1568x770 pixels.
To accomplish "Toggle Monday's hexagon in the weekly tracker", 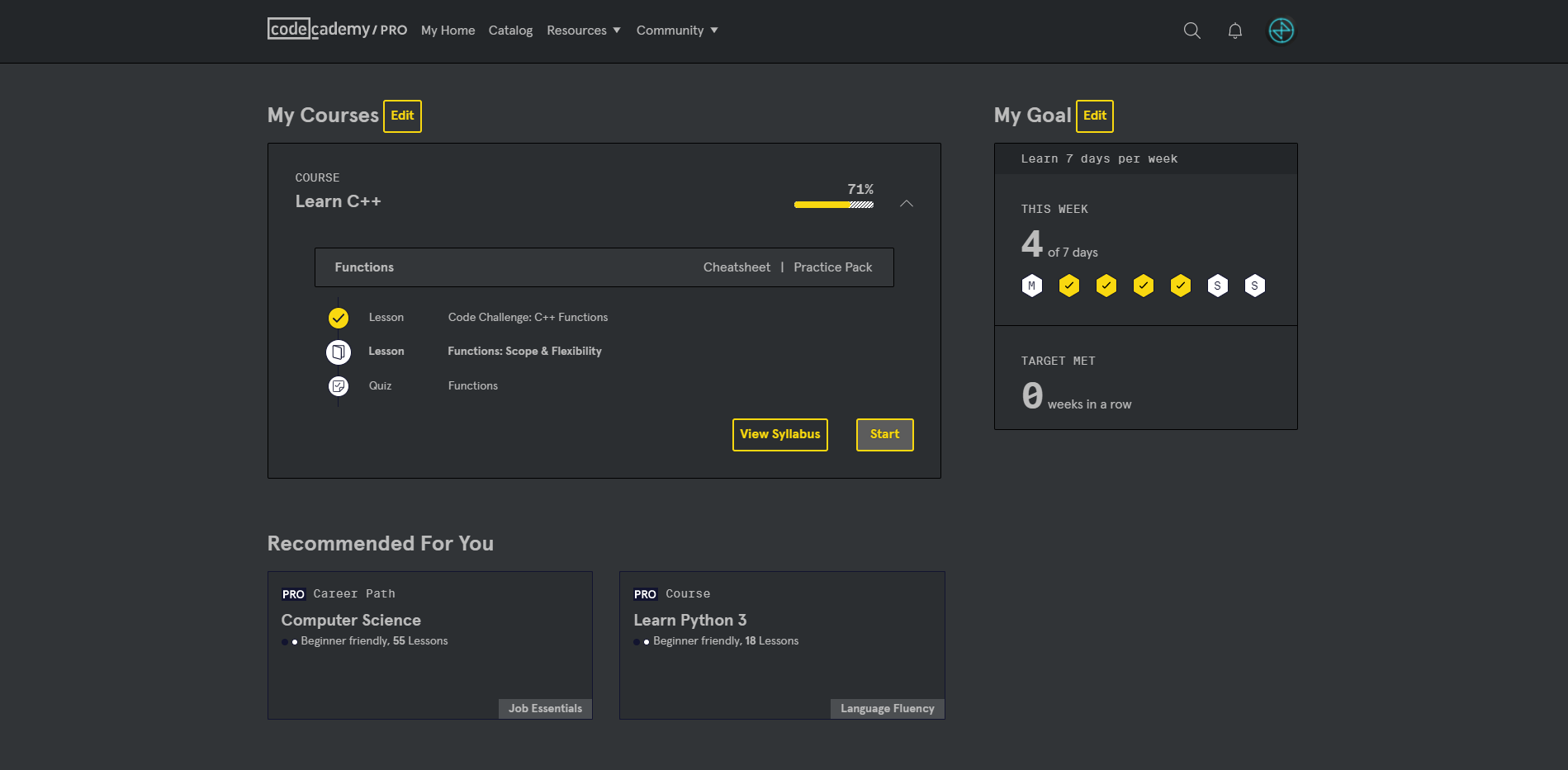I will pos(1031,286).
